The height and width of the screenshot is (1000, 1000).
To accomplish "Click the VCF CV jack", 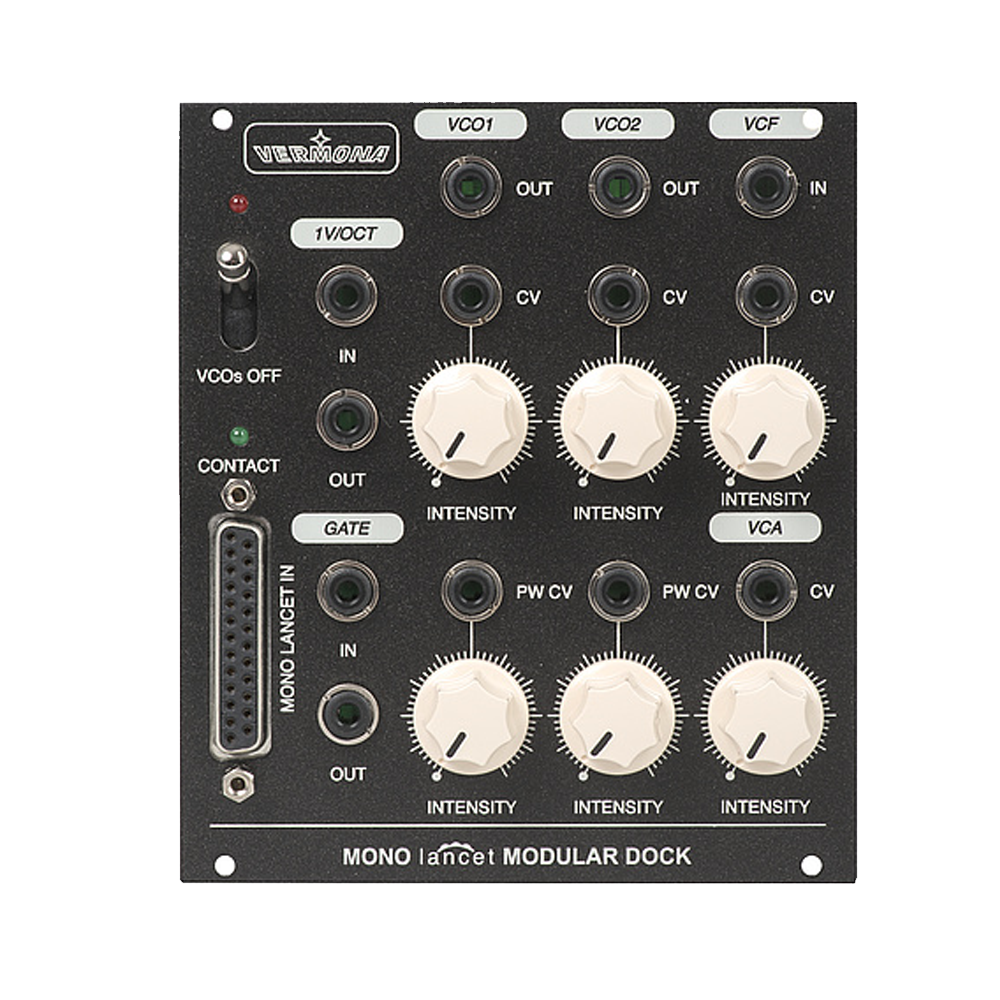I will coord(765,296).
